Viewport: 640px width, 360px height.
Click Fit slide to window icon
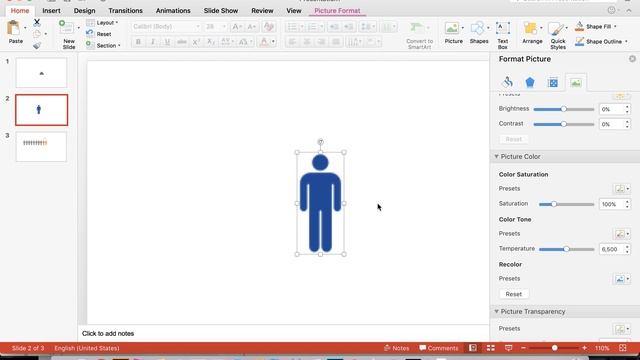[x=622, y=348]
